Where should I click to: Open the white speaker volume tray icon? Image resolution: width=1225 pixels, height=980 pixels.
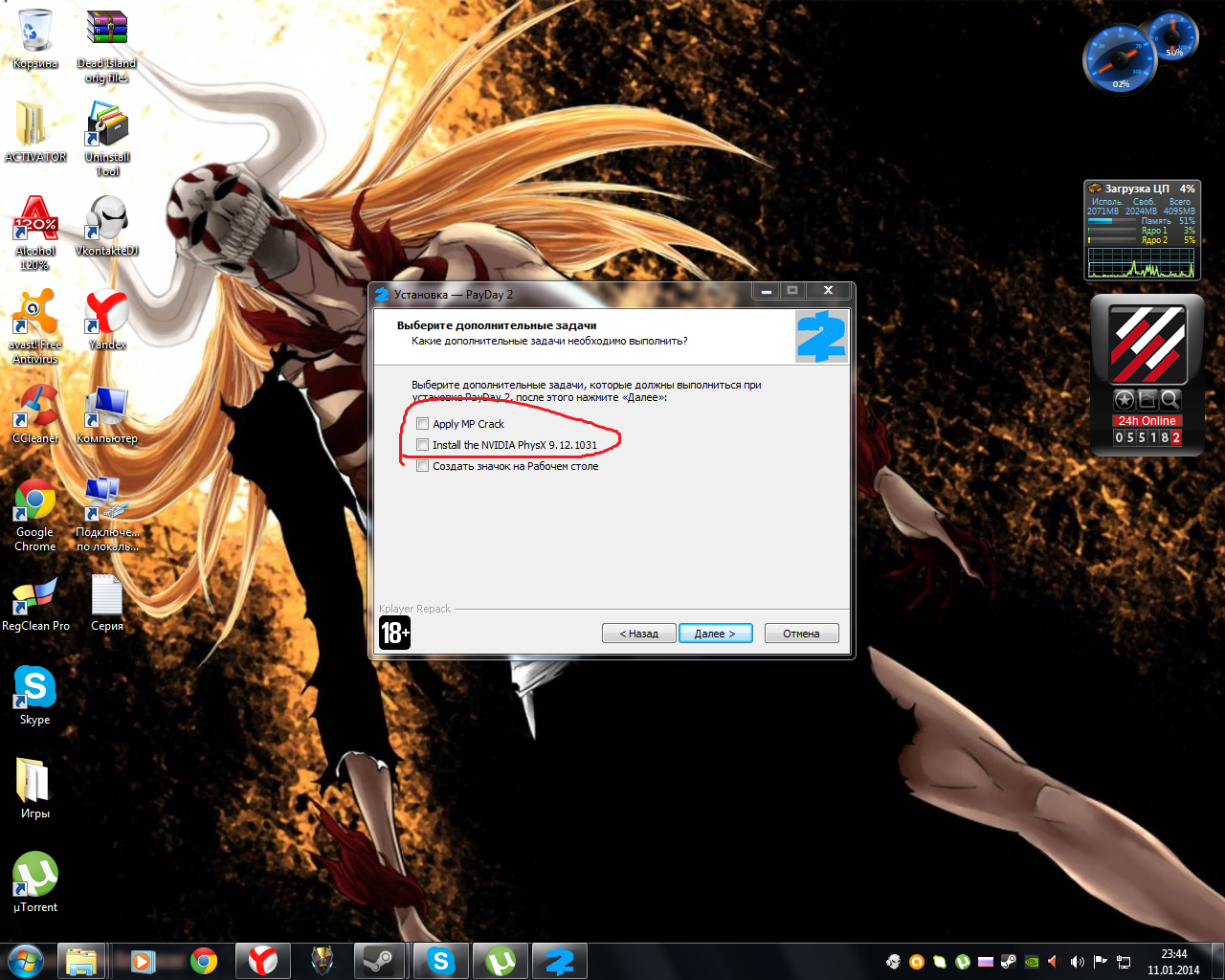(1078, 962)
